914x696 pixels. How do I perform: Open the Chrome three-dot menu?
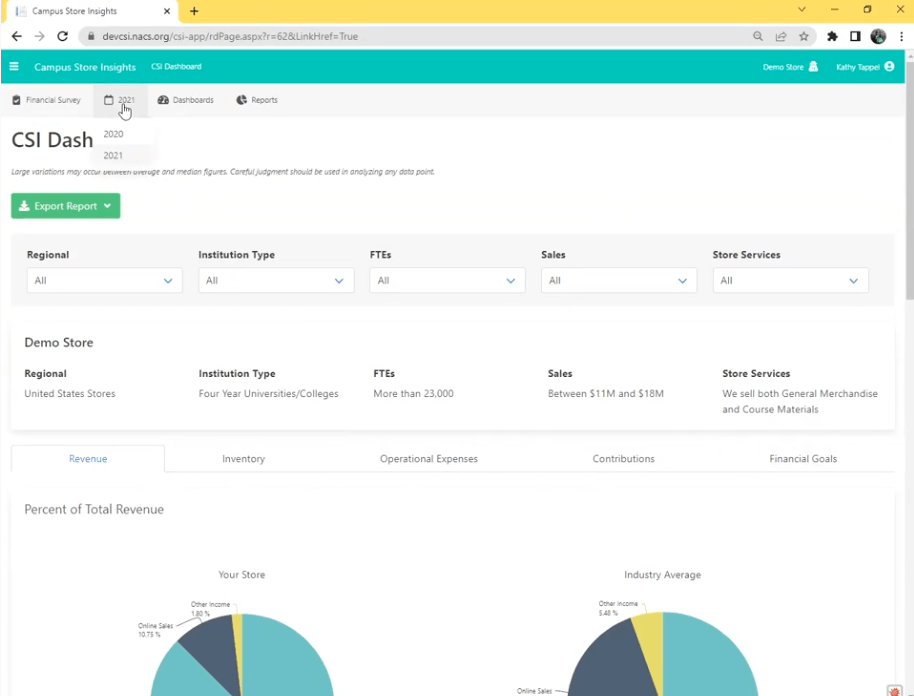(x=902, y=36)
